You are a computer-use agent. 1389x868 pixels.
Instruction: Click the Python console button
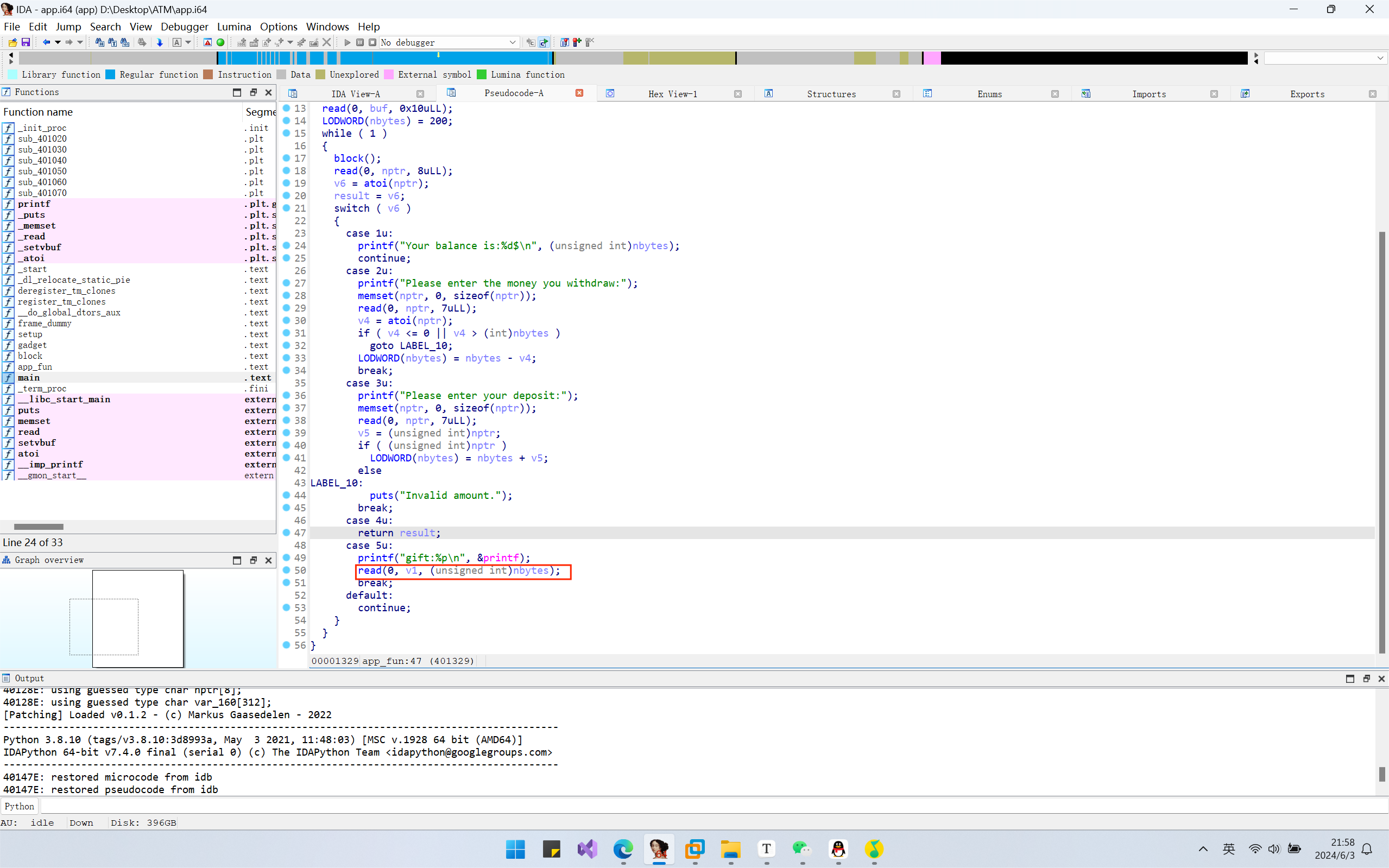pyautogui.click(x=20, y=806)
